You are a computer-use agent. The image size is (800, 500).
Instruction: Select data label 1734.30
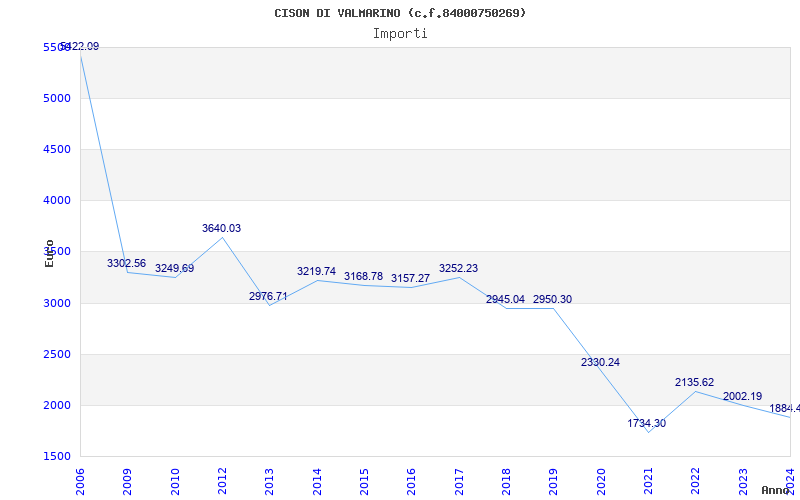[646, 423]
